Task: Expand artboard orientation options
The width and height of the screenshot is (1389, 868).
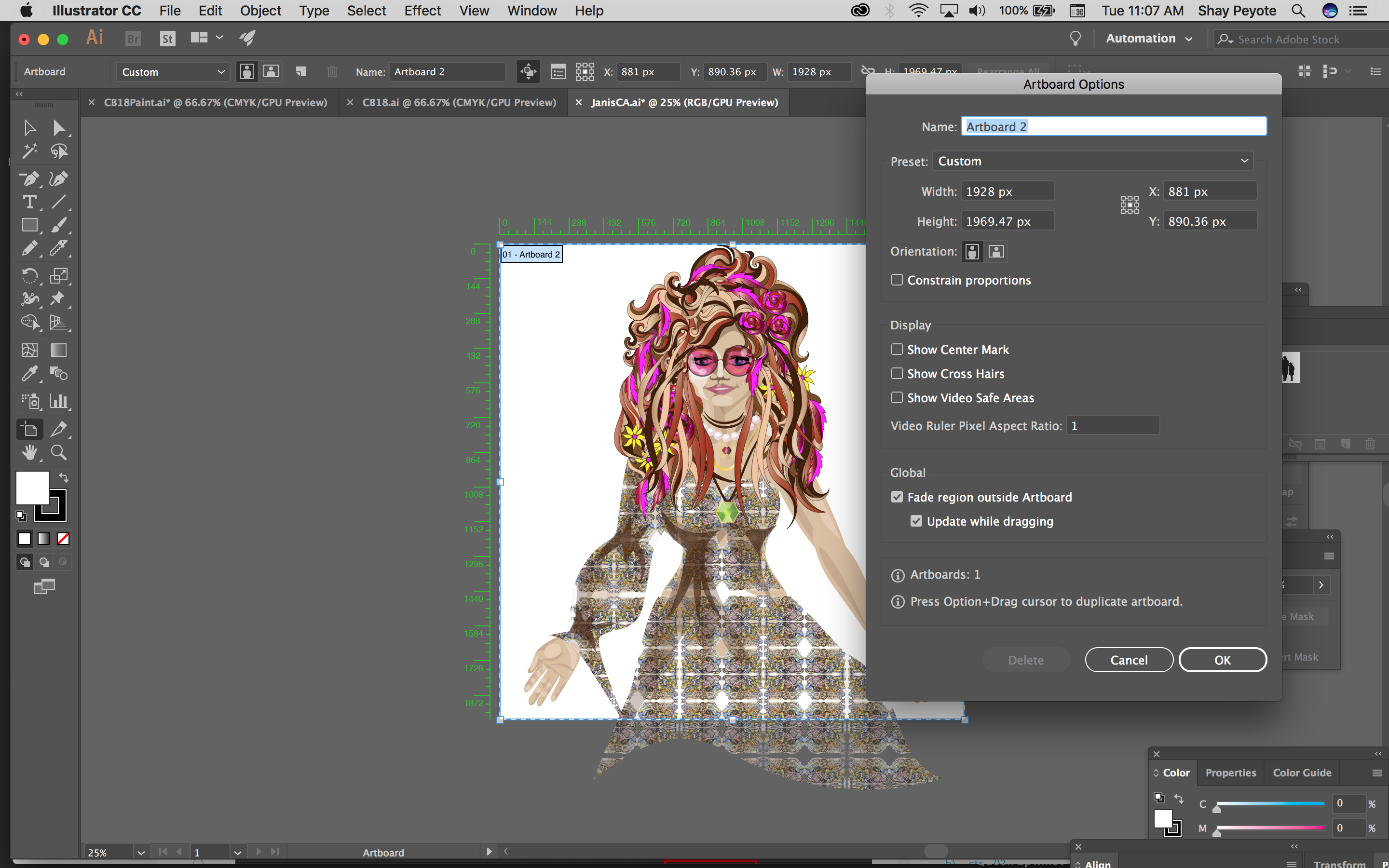Action: click(996, 251)
